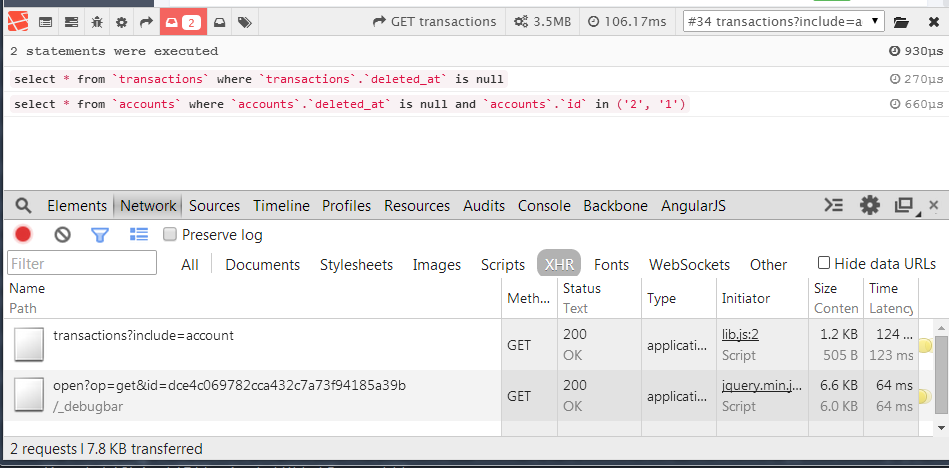Switch to the Console tab
The height and width of the screenshot is (468, 949).
coord(544,205)
